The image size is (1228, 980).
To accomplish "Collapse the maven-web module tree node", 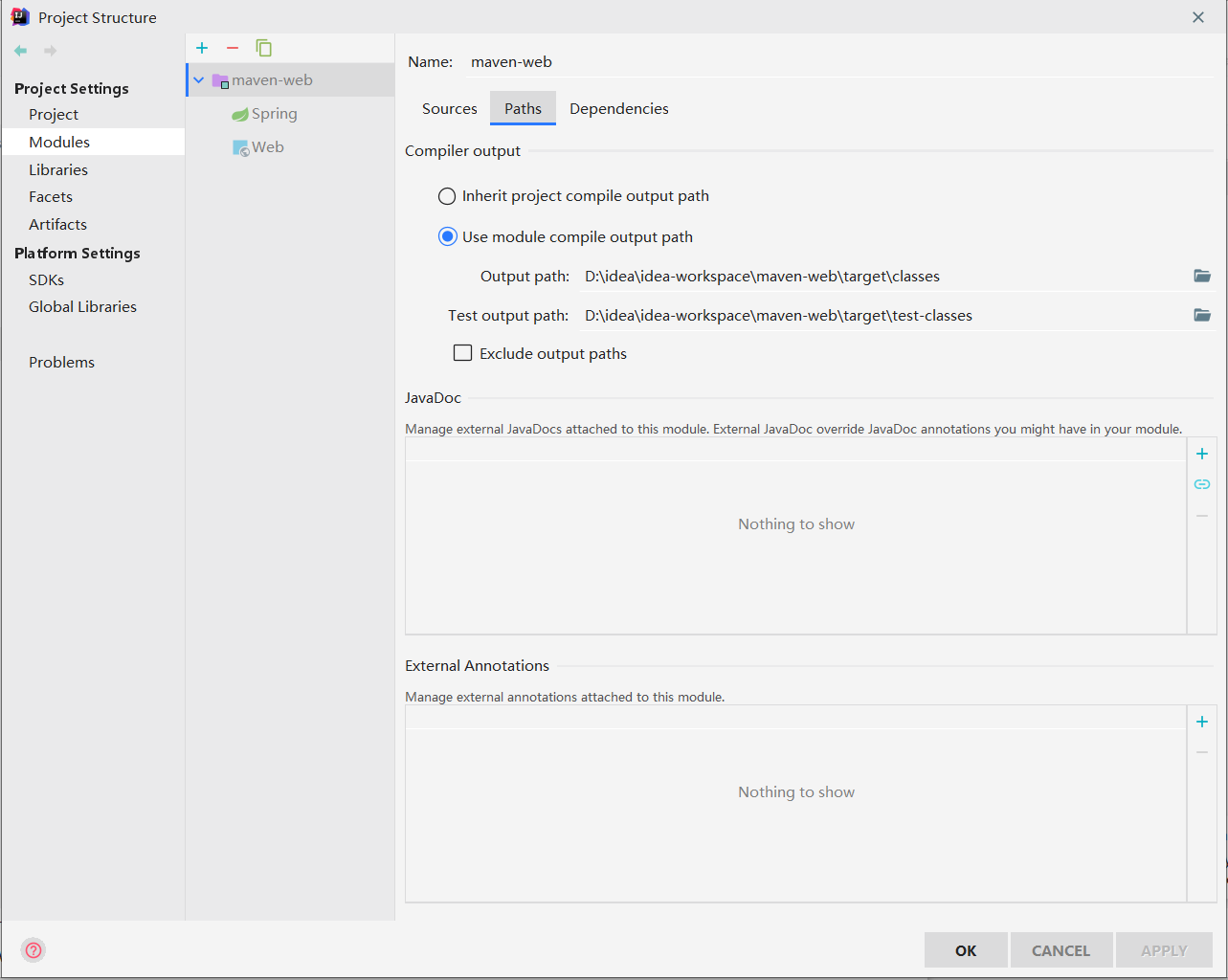I will pos(199,80).
